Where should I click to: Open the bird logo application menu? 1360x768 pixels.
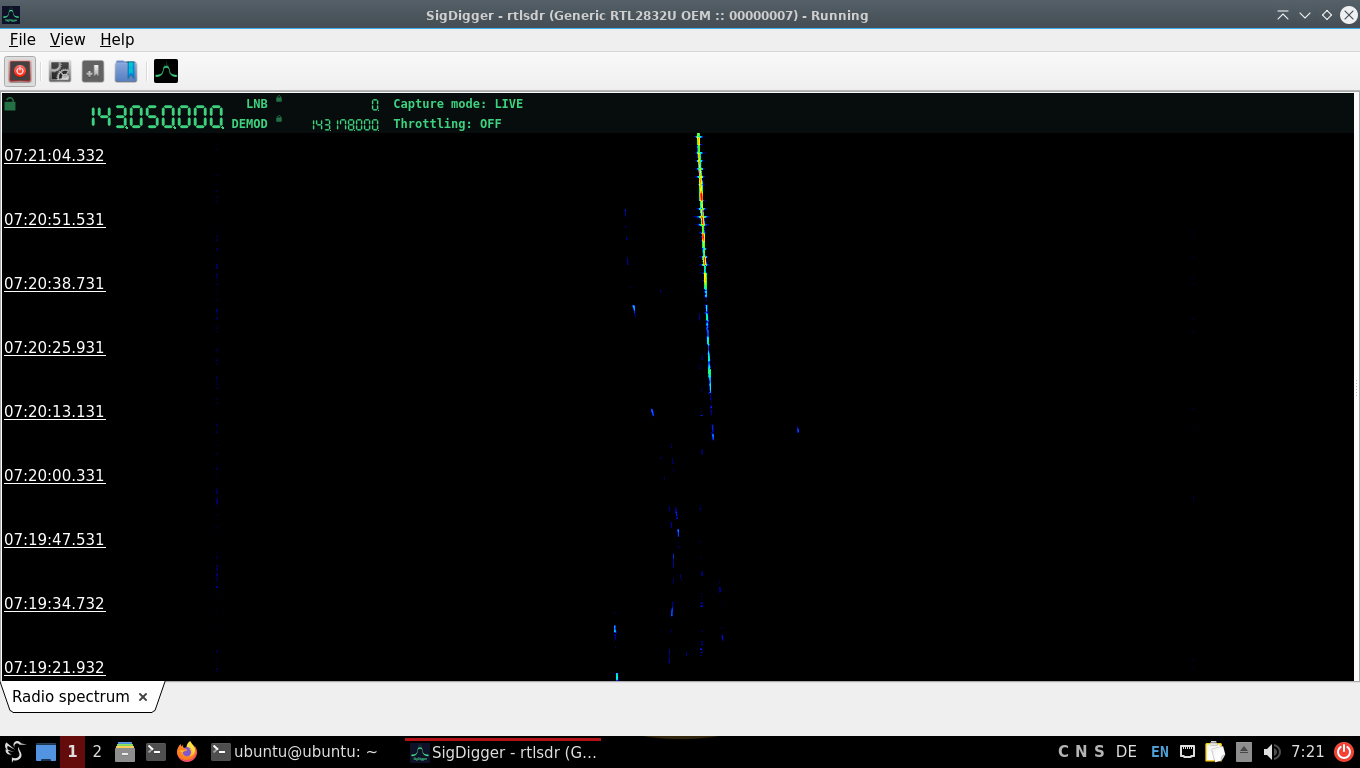[14, 751]
